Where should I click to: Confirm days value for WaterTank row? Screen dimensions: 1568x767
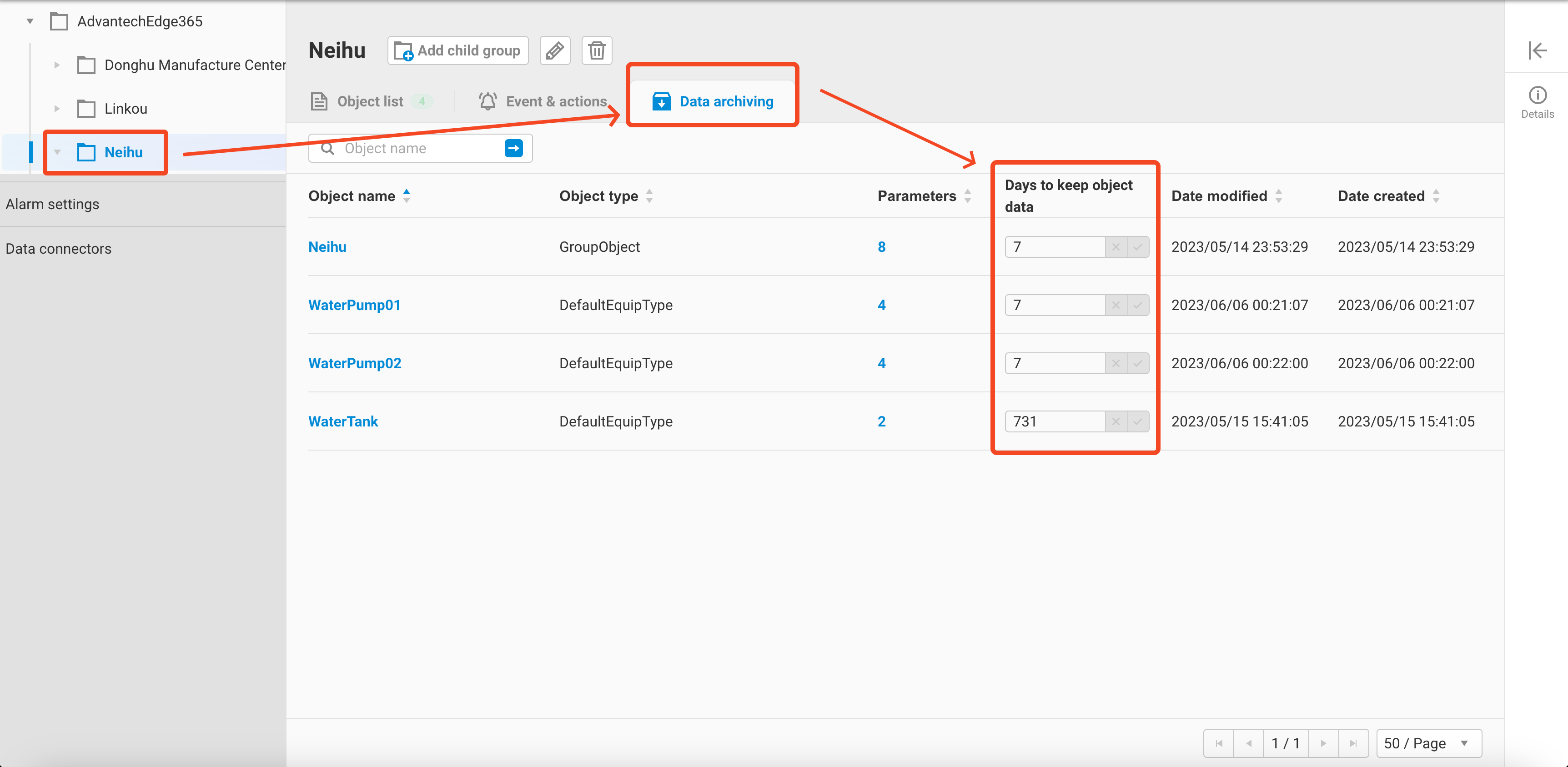1137,421
